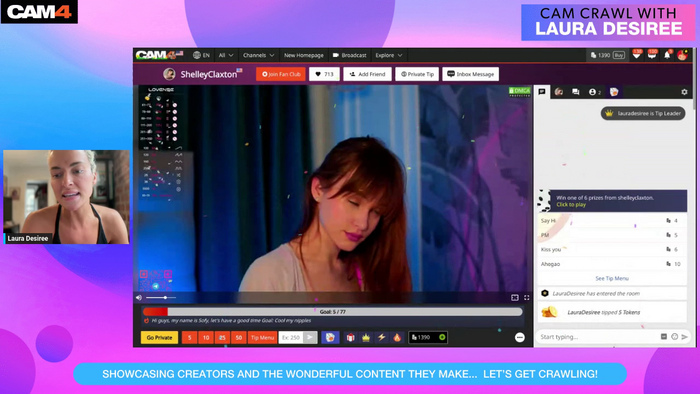Open the heart notifications icon in the top bar
This screenshot has height=394, width=700.
[x=637, y=55]
